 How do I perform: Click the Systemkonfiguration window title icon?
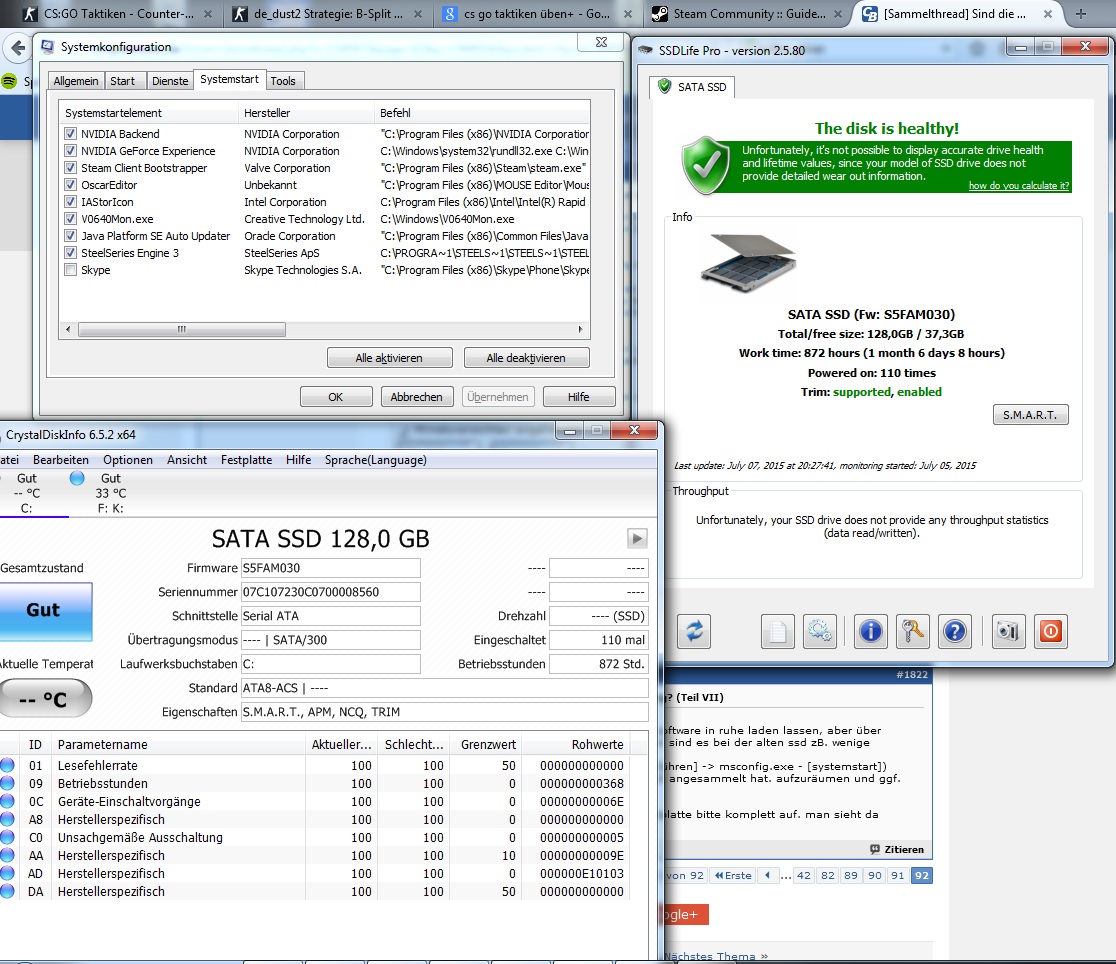[x=48, y=47]
